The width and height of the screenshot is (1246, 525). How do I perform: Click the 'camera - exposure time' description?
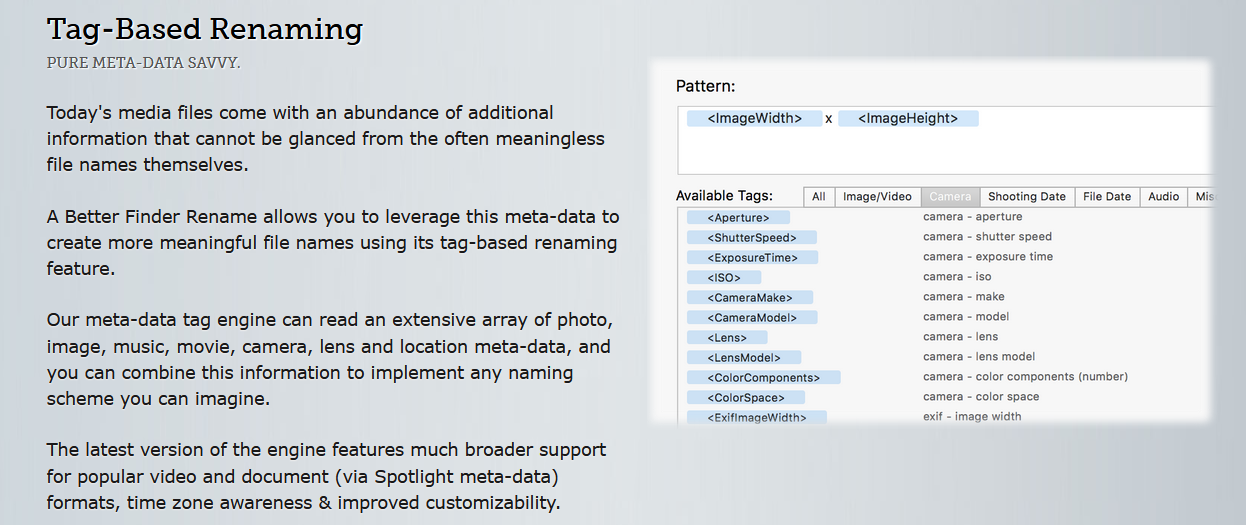[x=987, y=257]
